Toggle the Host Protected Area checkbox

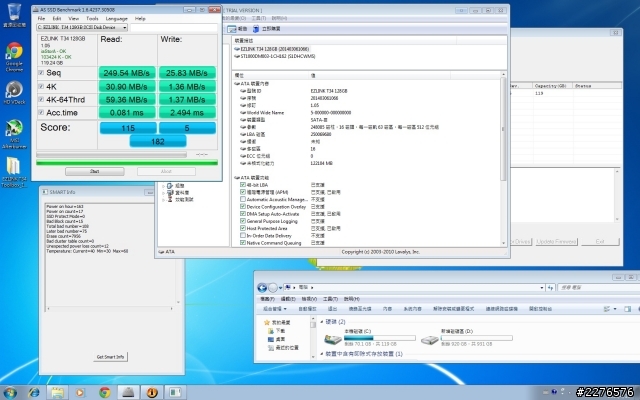pyautogui.click(x=243, y=228)
